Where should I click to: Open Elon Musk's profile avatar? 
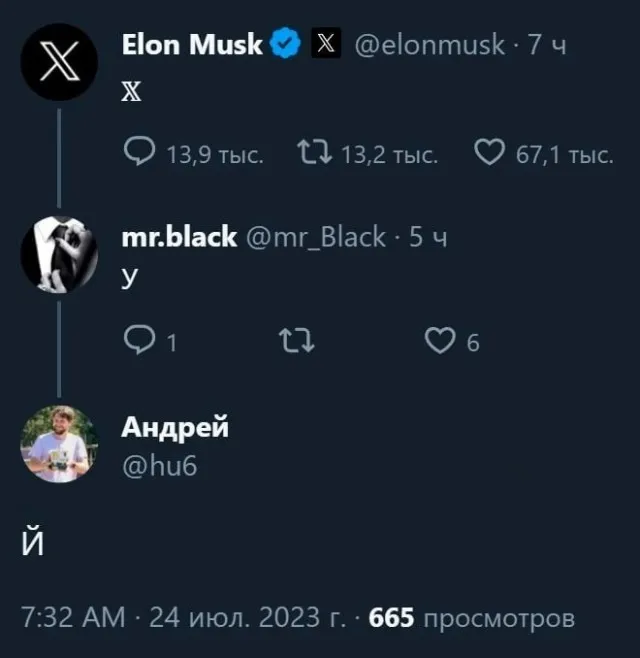pos(59,61)
